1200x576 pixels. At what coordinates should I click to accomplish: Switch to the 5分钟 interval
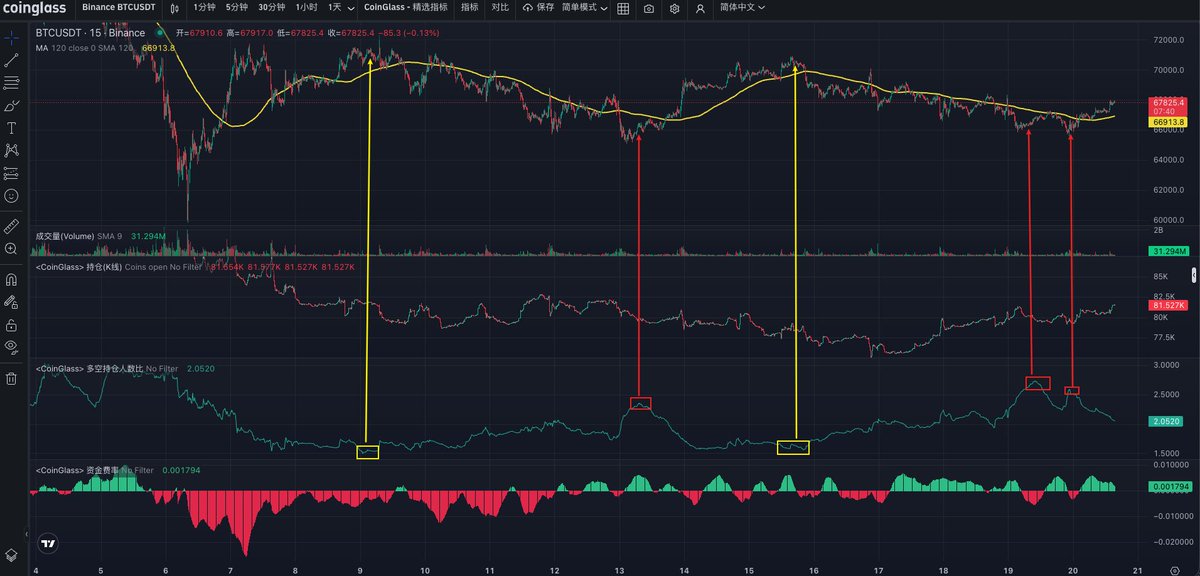pos(236,8)
